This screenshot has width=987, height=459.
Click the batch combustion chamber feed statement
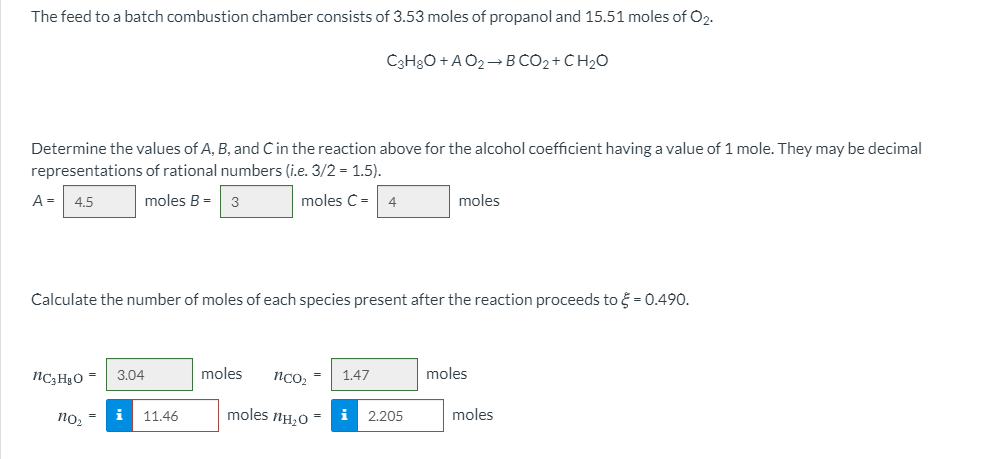point(372,18)
